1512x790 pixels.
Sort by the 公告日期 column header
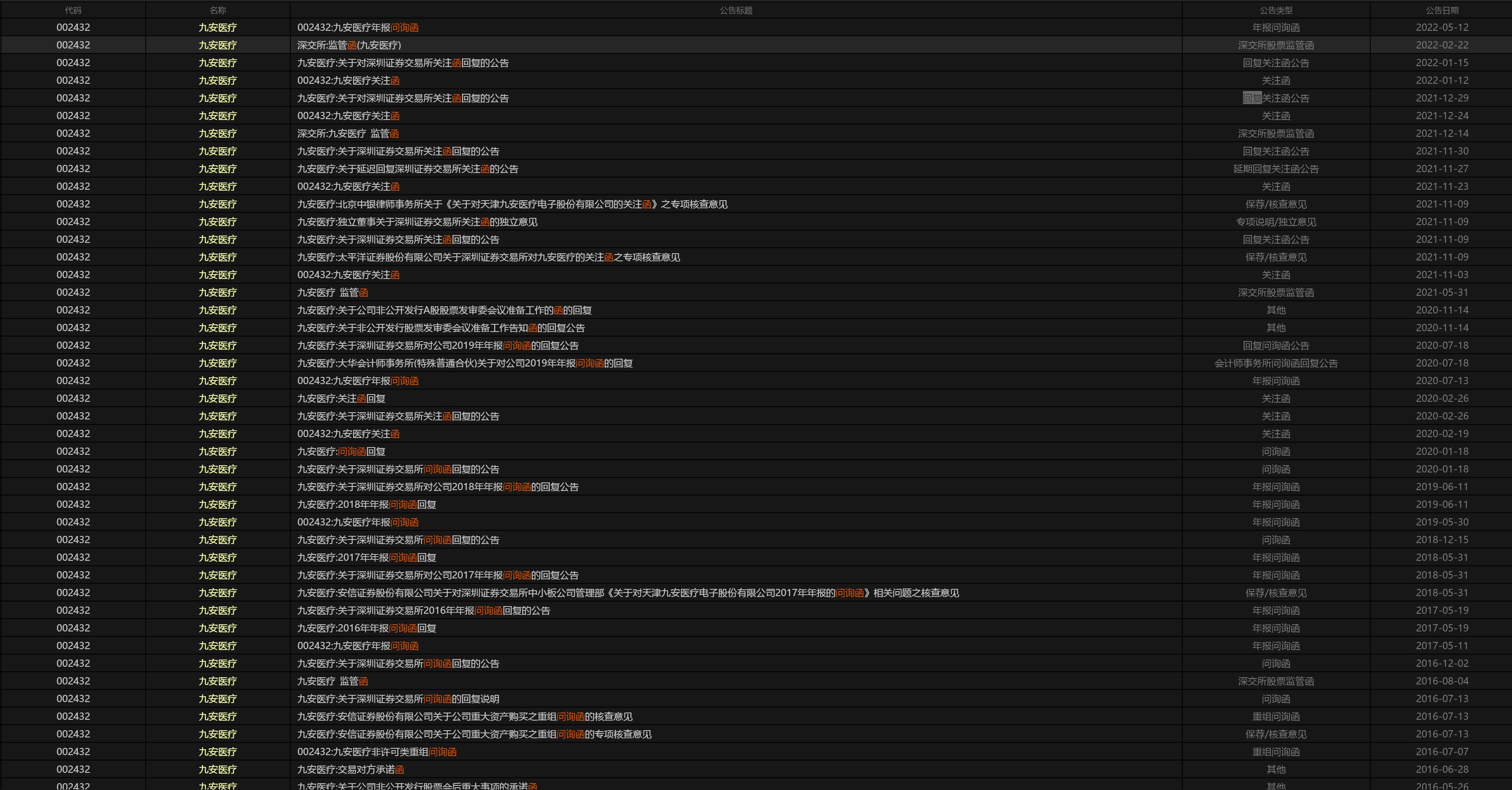[1441, 10]
